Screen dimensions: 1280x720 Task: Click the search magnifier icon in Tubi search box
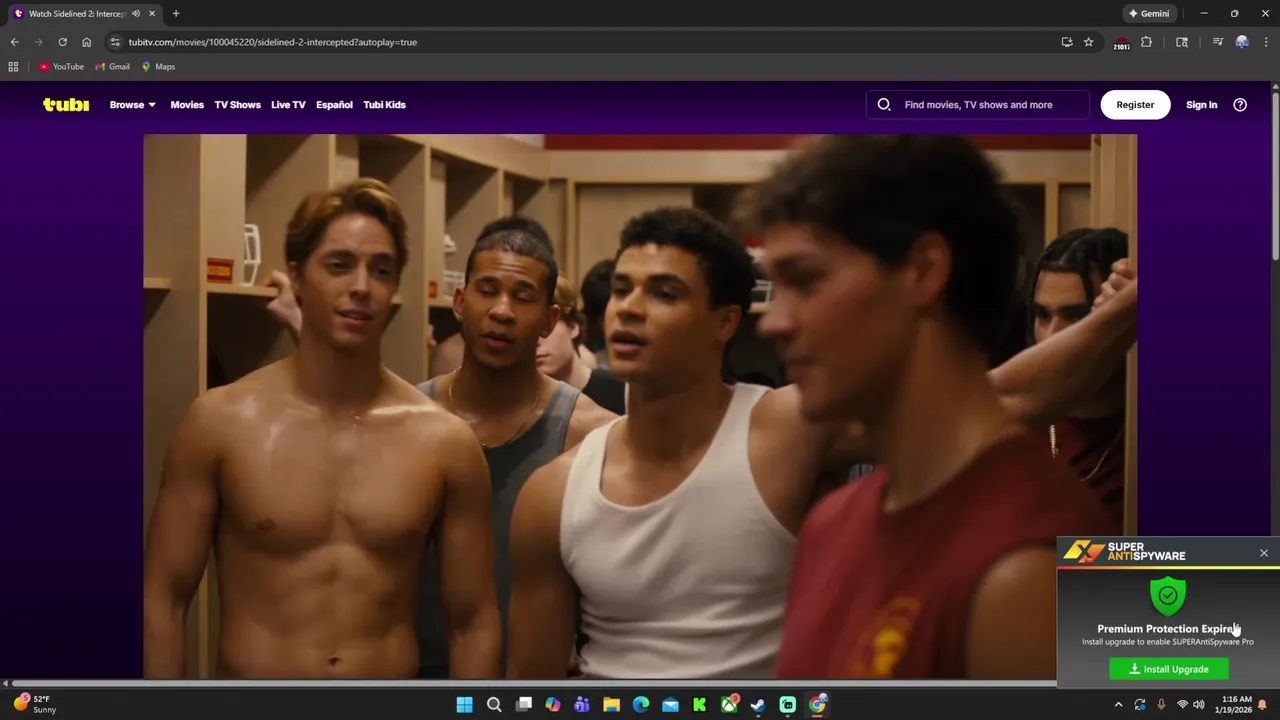(884, 104)
